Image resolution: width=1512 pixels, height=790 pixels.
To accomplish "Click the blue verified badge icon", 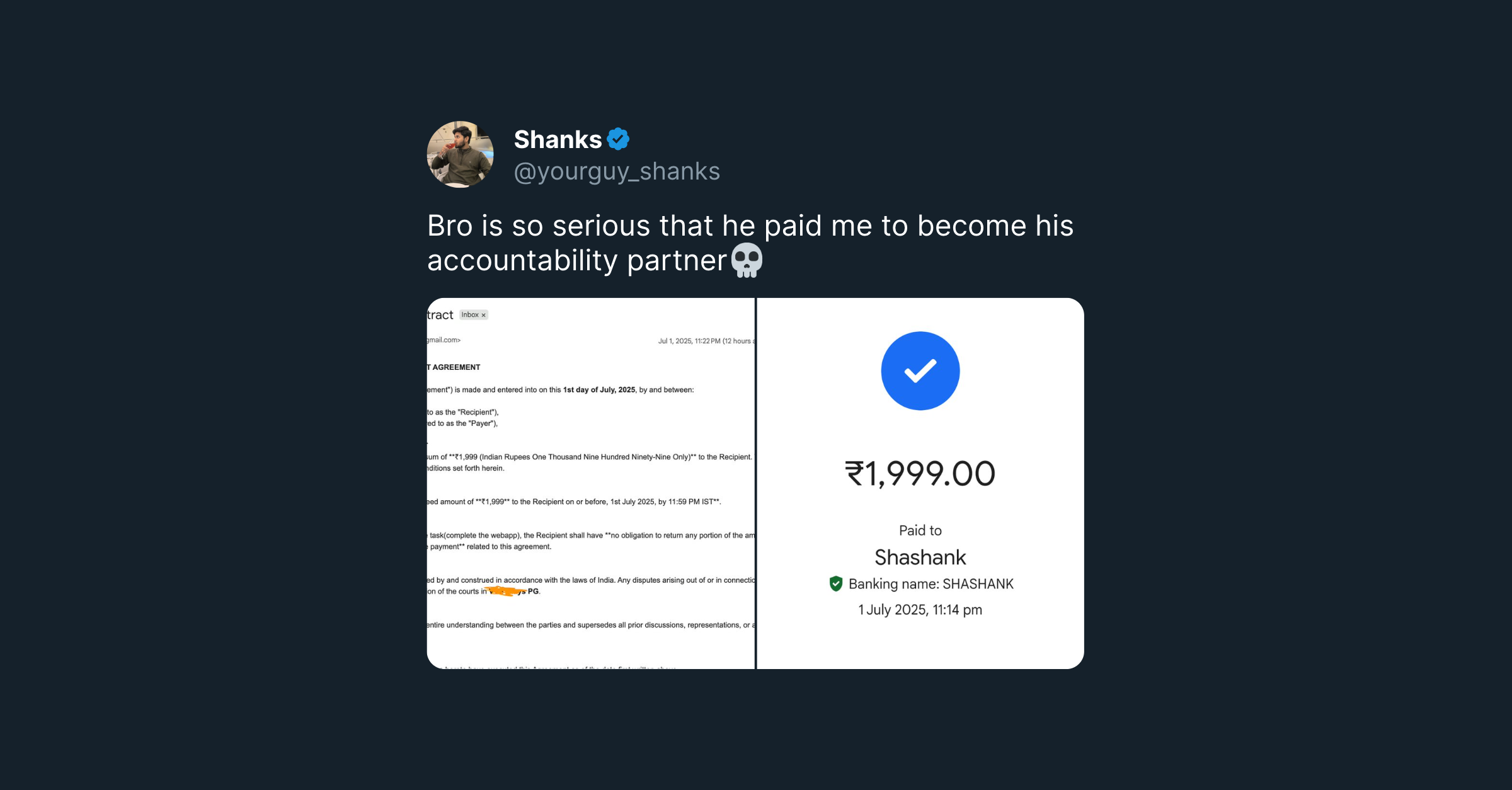I will (x=618, y=139).
